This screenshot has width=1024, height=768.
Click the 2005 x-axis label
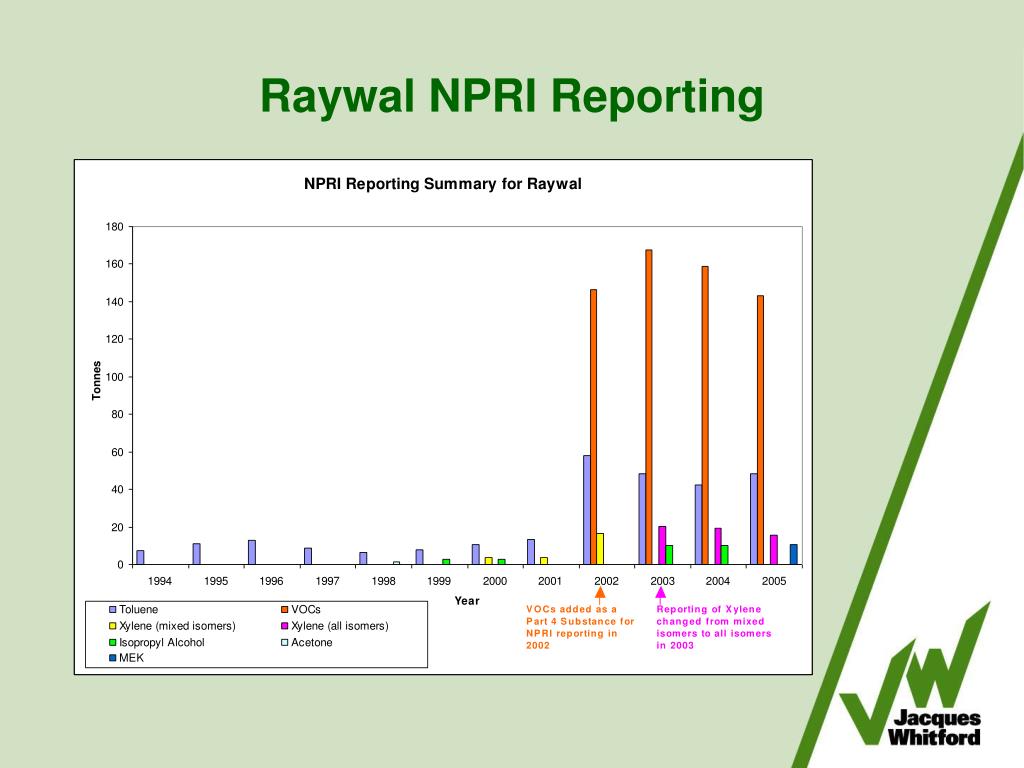point(774,581)
